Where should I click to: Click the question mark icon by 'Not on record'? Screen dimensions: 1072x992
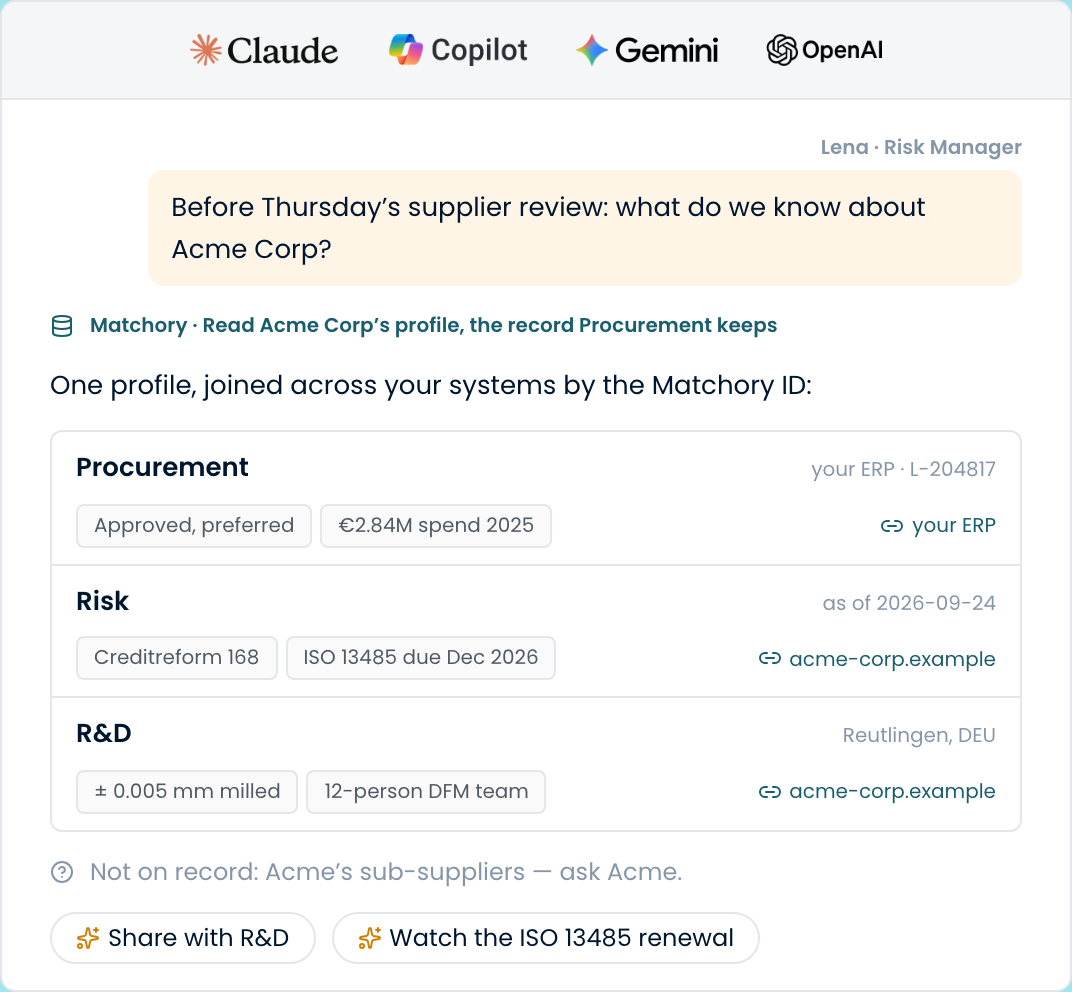coord(62,872)
